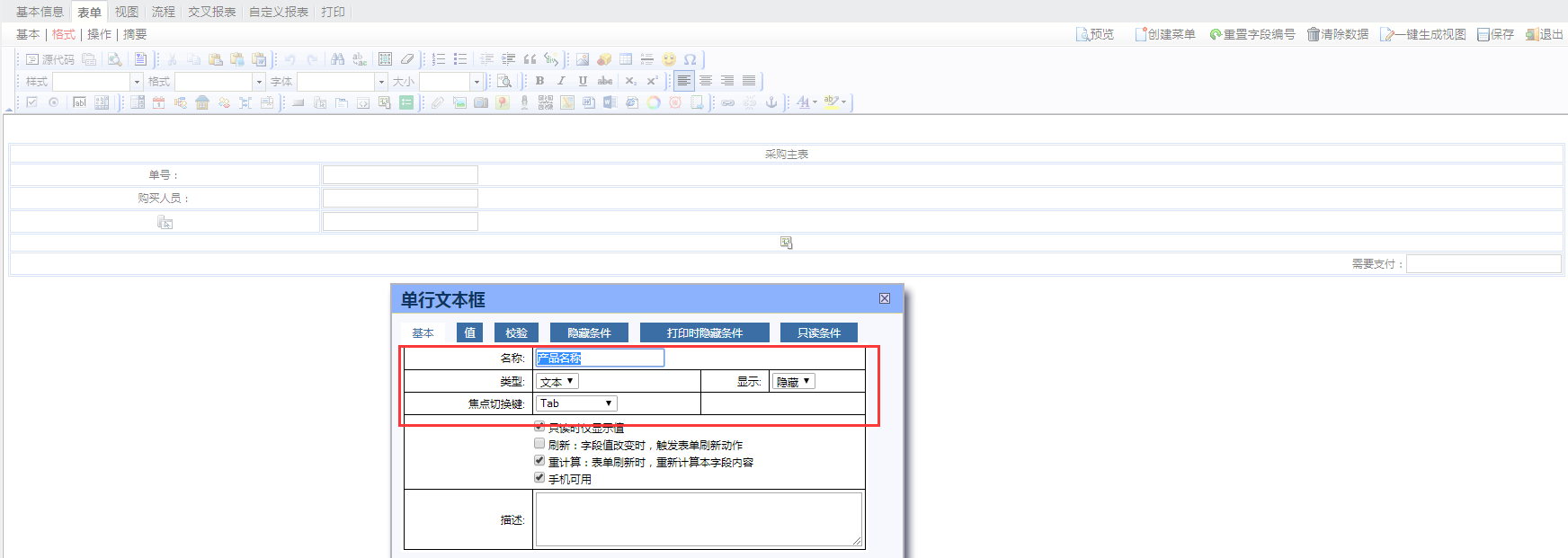1568x558 pixels.
Task: Insert a numbered list
Action: pyautogui.click(x=439, y=59)
